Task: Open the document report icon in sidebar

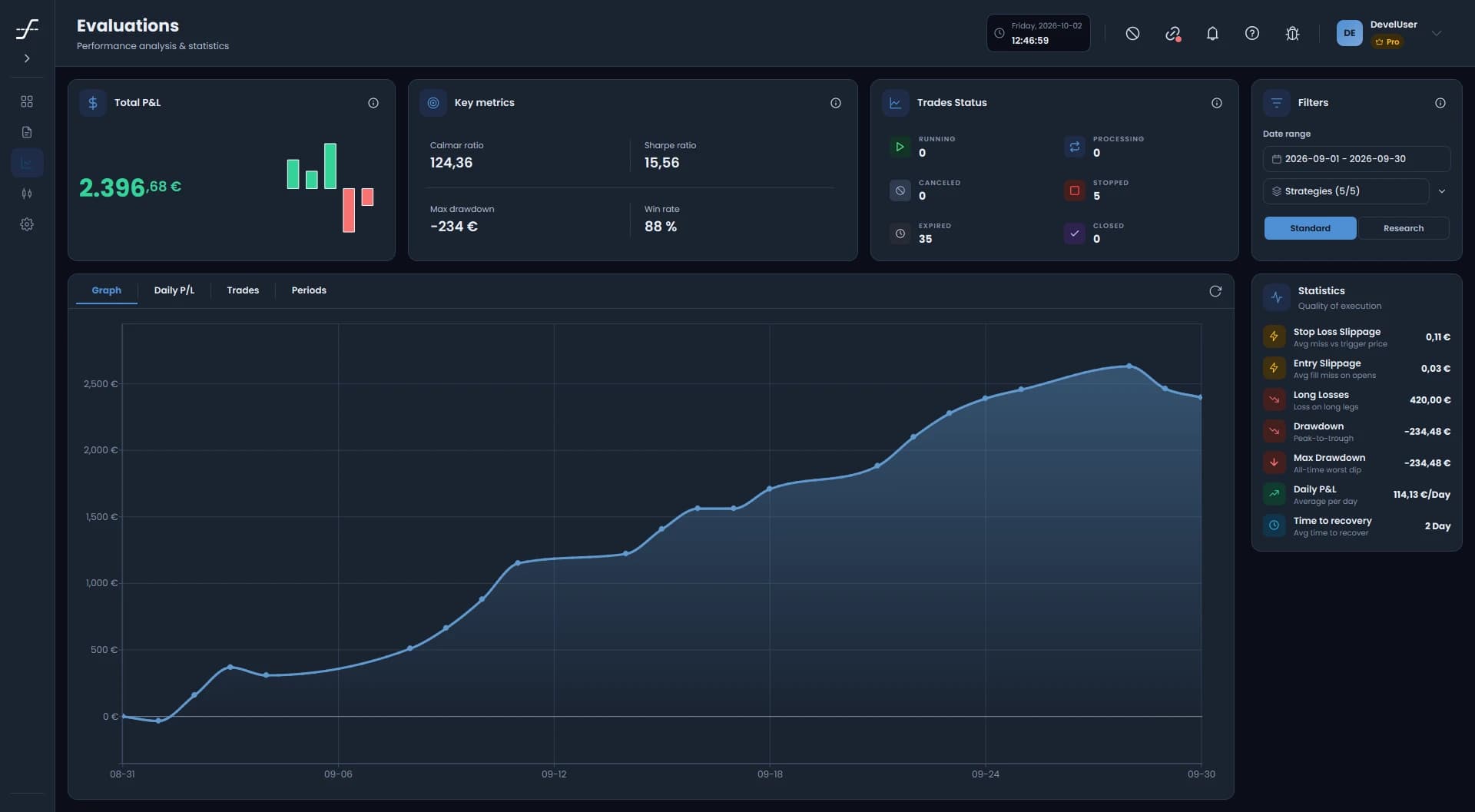Action: [27, 132]
